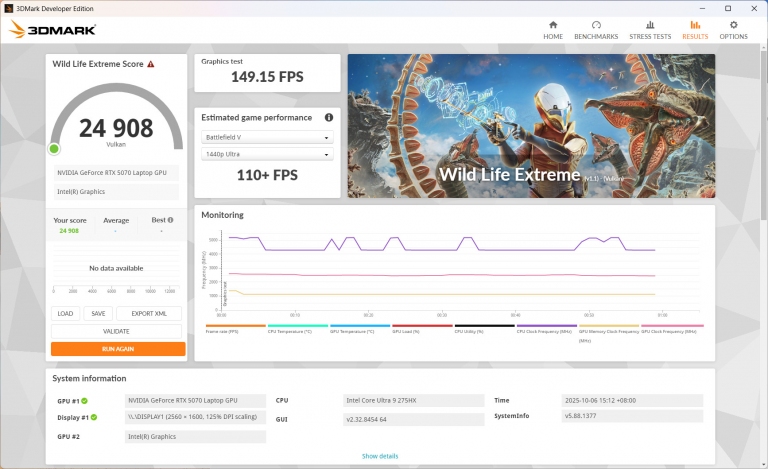Click the Export XML button
The width and height of the screenshot is (768, 469).
coord(149,313)
